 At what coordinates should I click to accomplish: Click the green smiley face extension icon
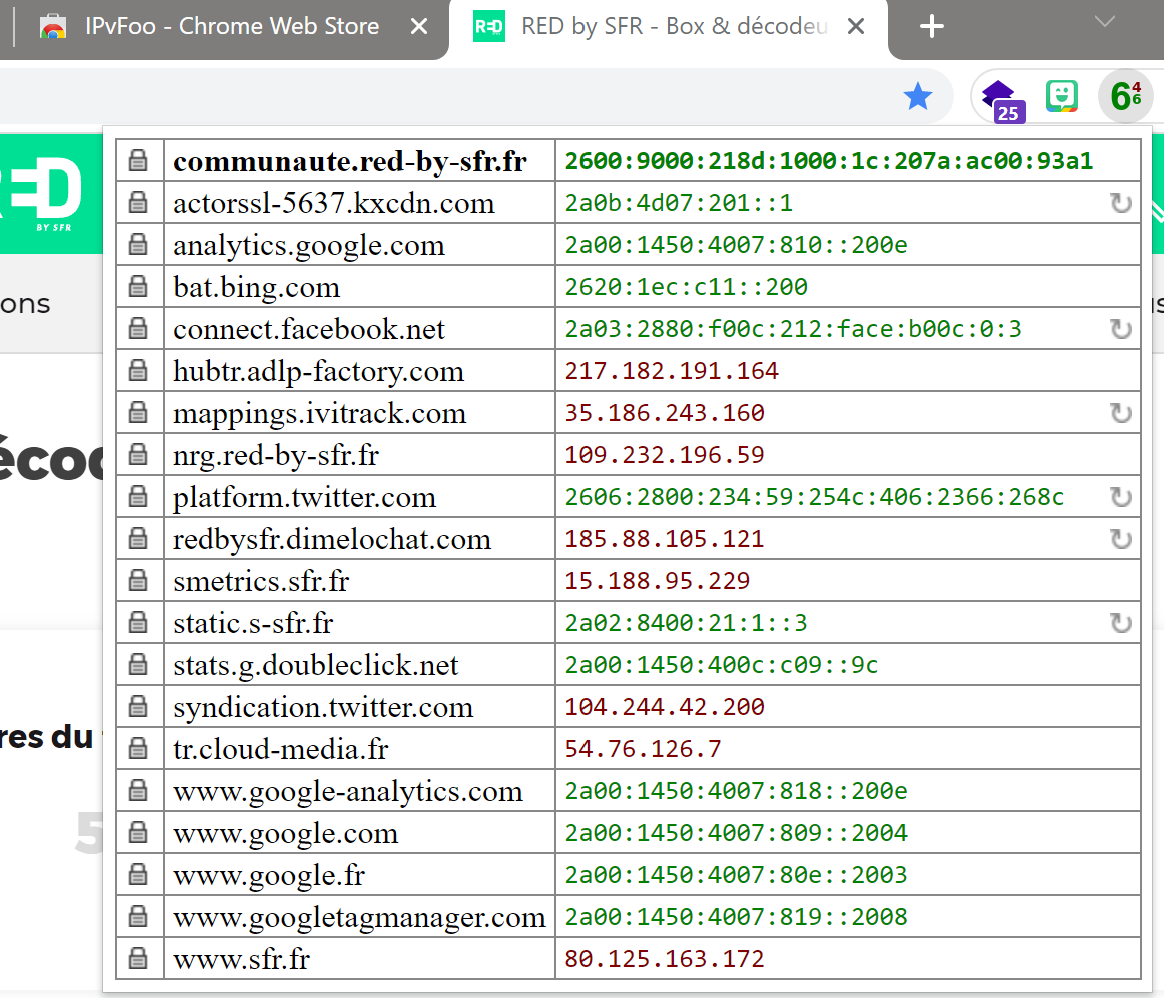click(x=1061, y=96)
